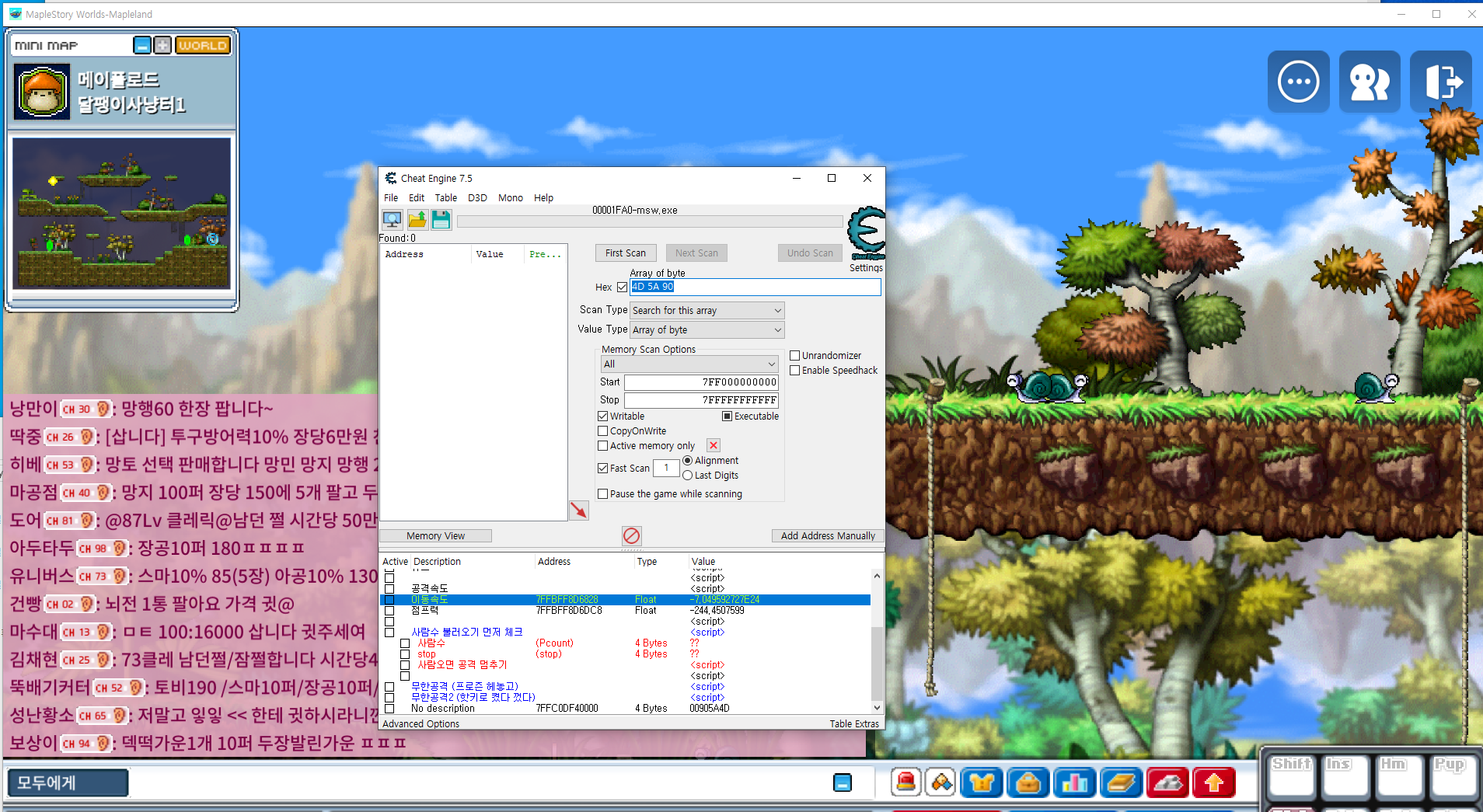Click the open cheat table folder icon
This screenshot has height=812, width=1483.
click(x=417, y=220)
